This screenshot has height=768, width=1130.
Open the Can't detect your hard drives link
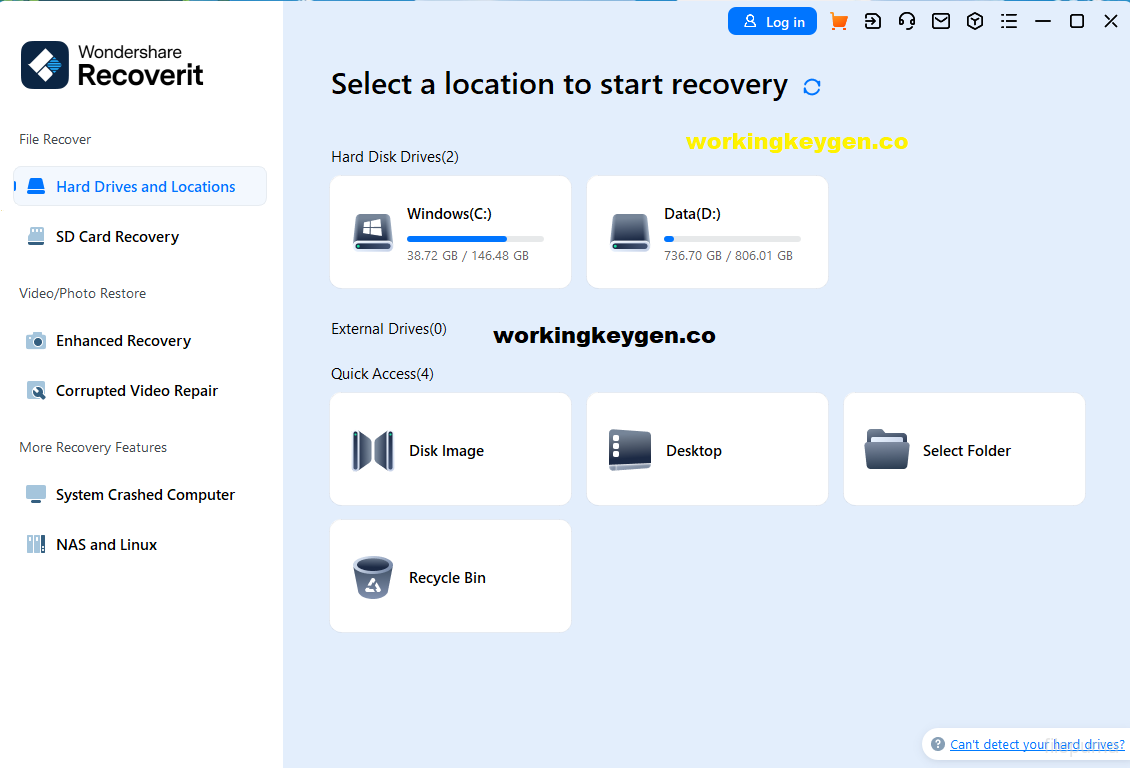click(1036, 744)
